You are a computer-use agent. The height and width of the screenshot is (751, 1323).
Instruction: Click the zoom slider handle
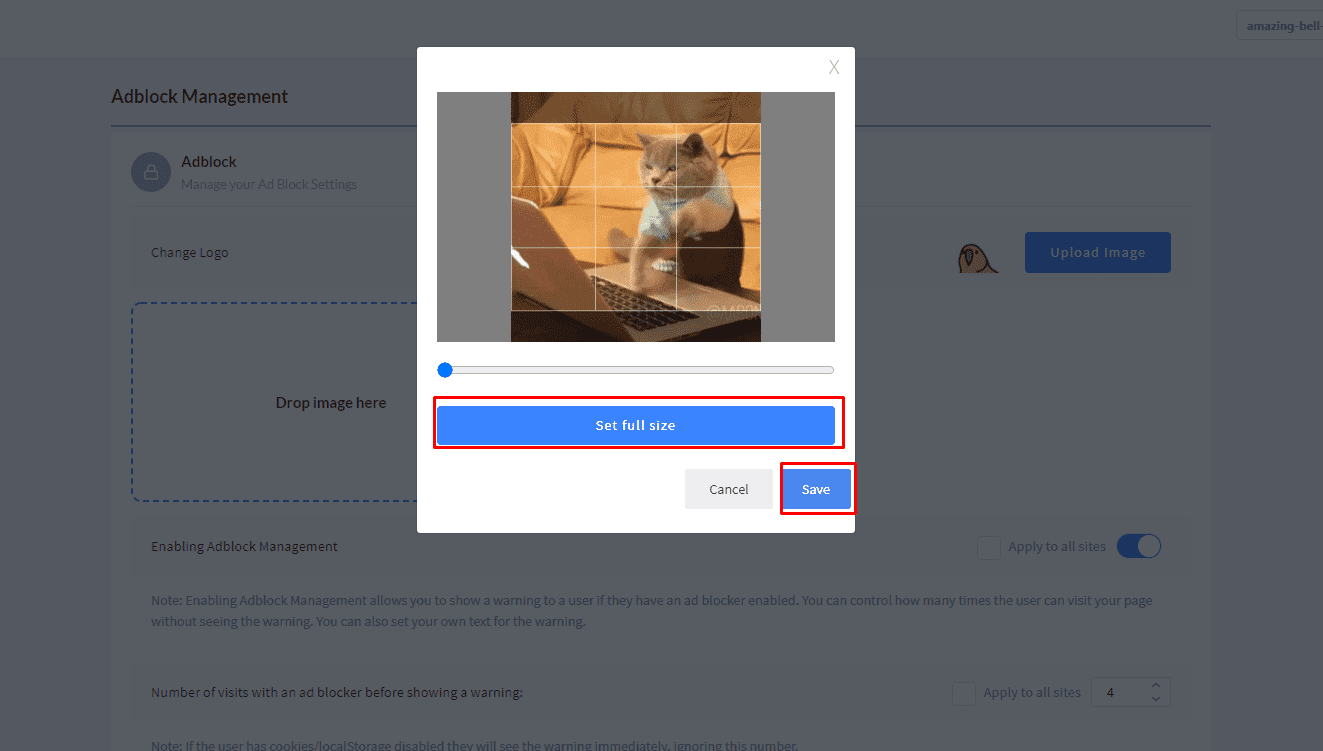pyautogui.click(x=445, y=370)
